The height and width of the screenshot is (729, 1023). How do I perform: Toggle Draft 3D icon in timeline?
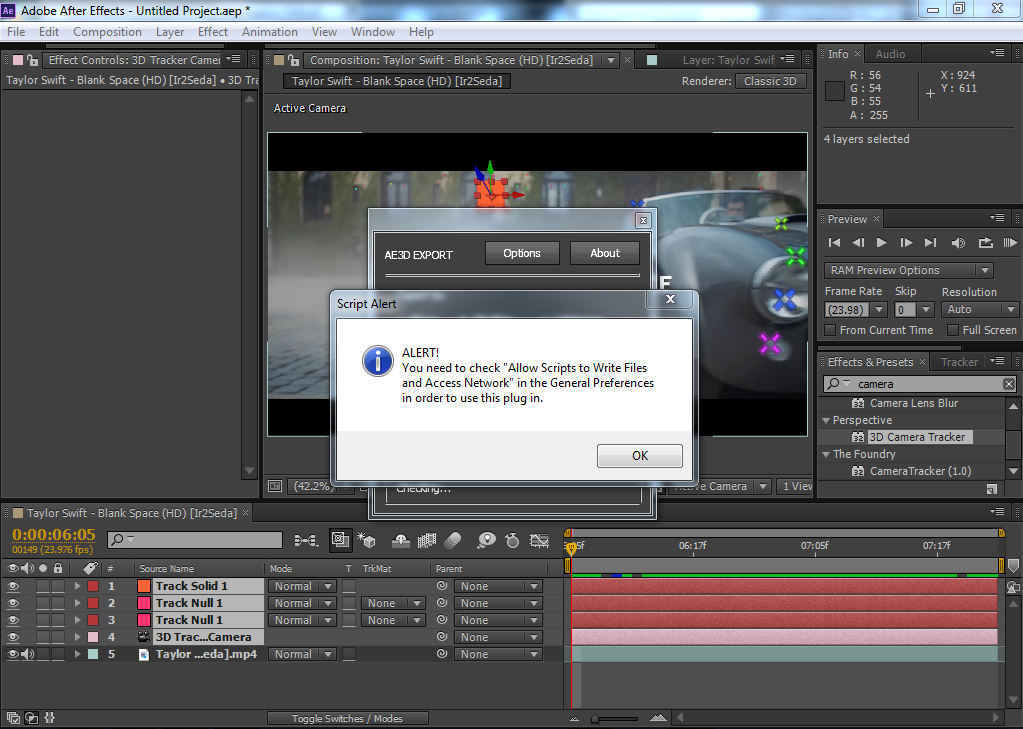(367, 540)
